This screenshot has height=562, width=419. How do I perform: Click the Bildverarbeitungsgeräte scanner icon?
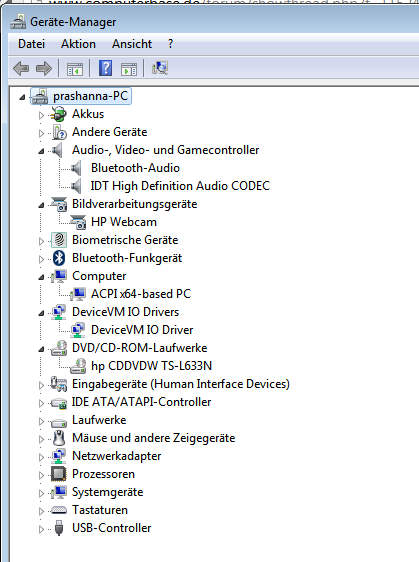[59, 204]
